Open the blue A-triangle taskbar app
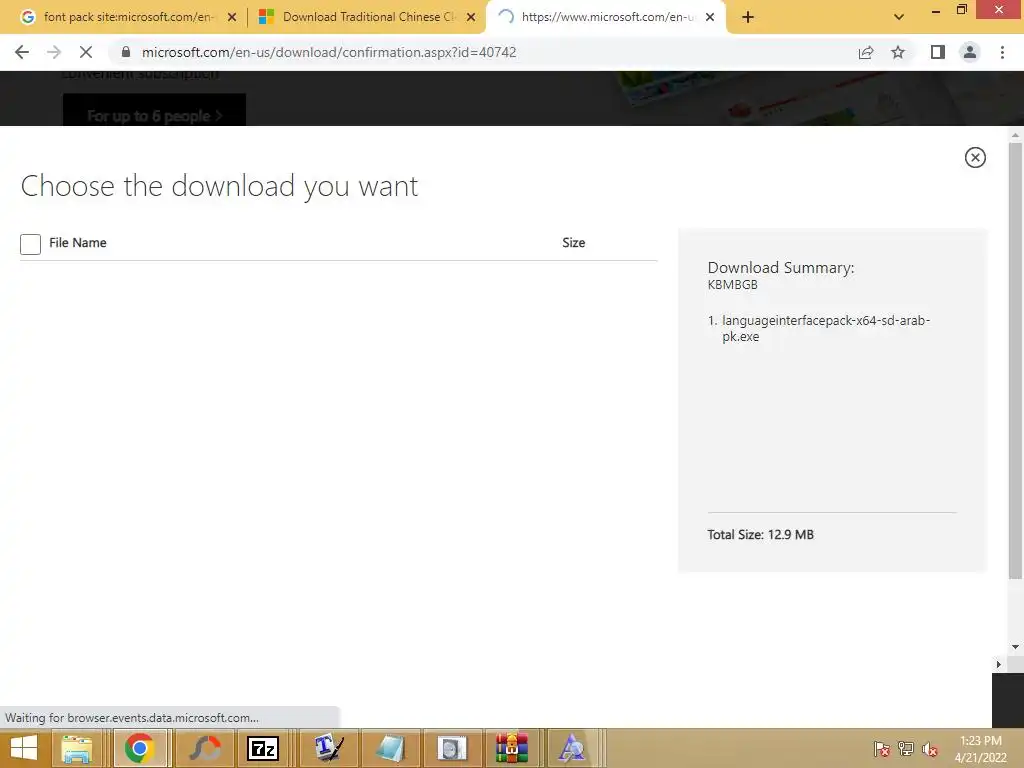1024x768 pixels. click(x=572, y=748)
